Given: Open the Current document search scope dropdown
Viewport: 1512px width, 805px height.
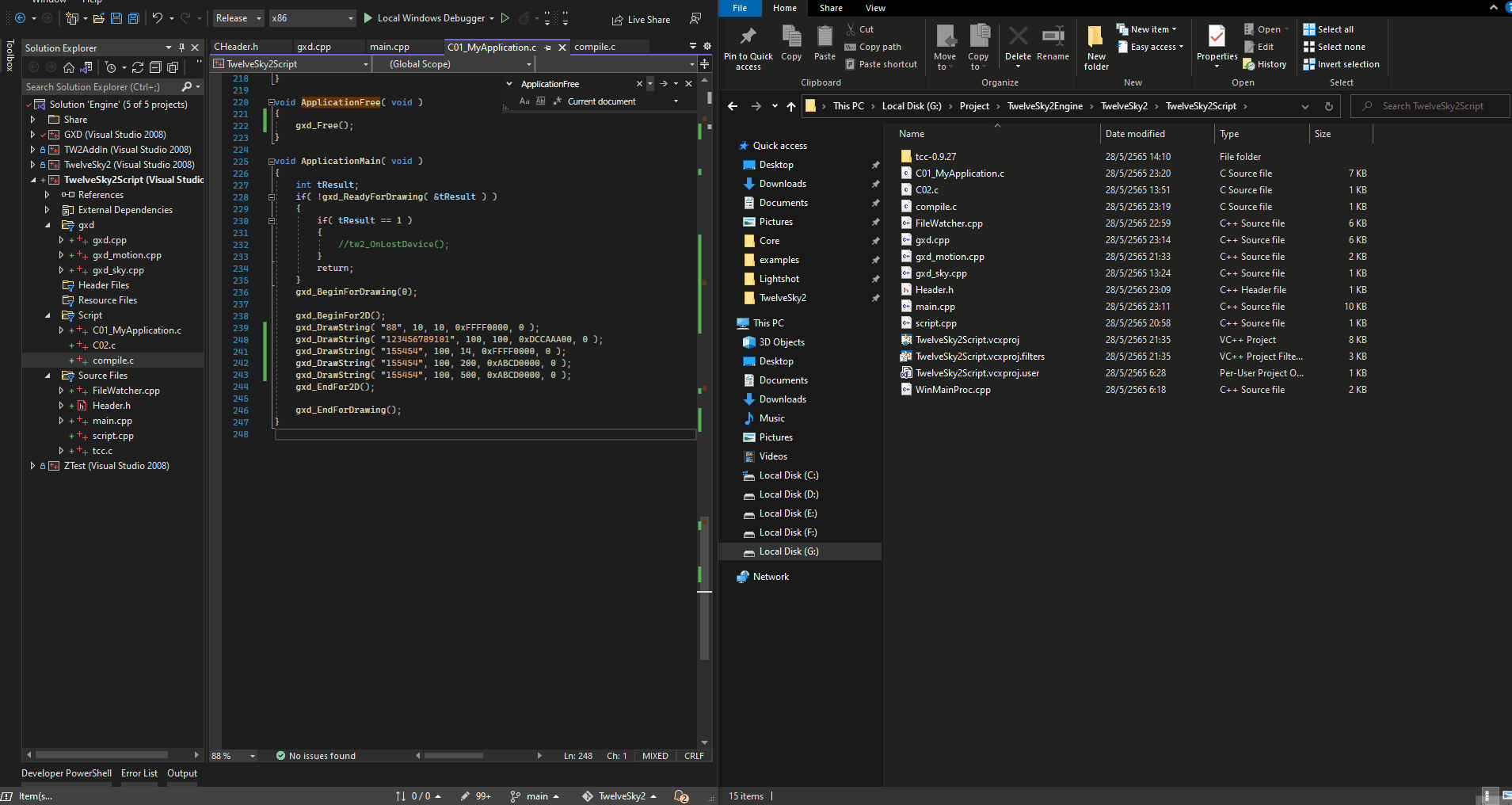Looking at the screenshot, I should pyautogui.click(x=623, y=101).
